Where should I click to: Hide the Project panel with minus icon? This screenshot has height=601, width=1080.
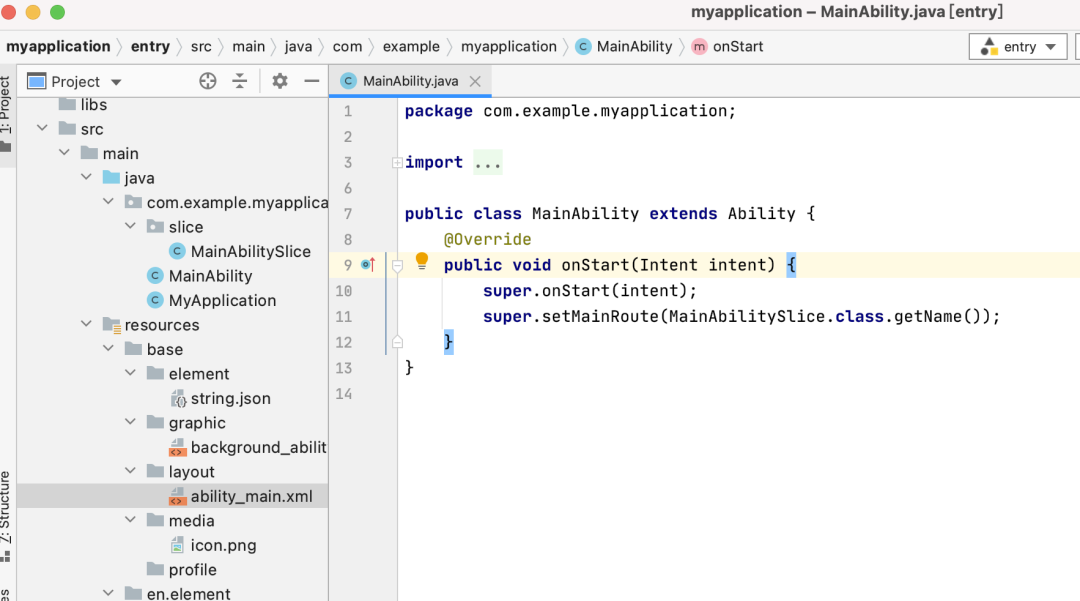tap(312, 82)
